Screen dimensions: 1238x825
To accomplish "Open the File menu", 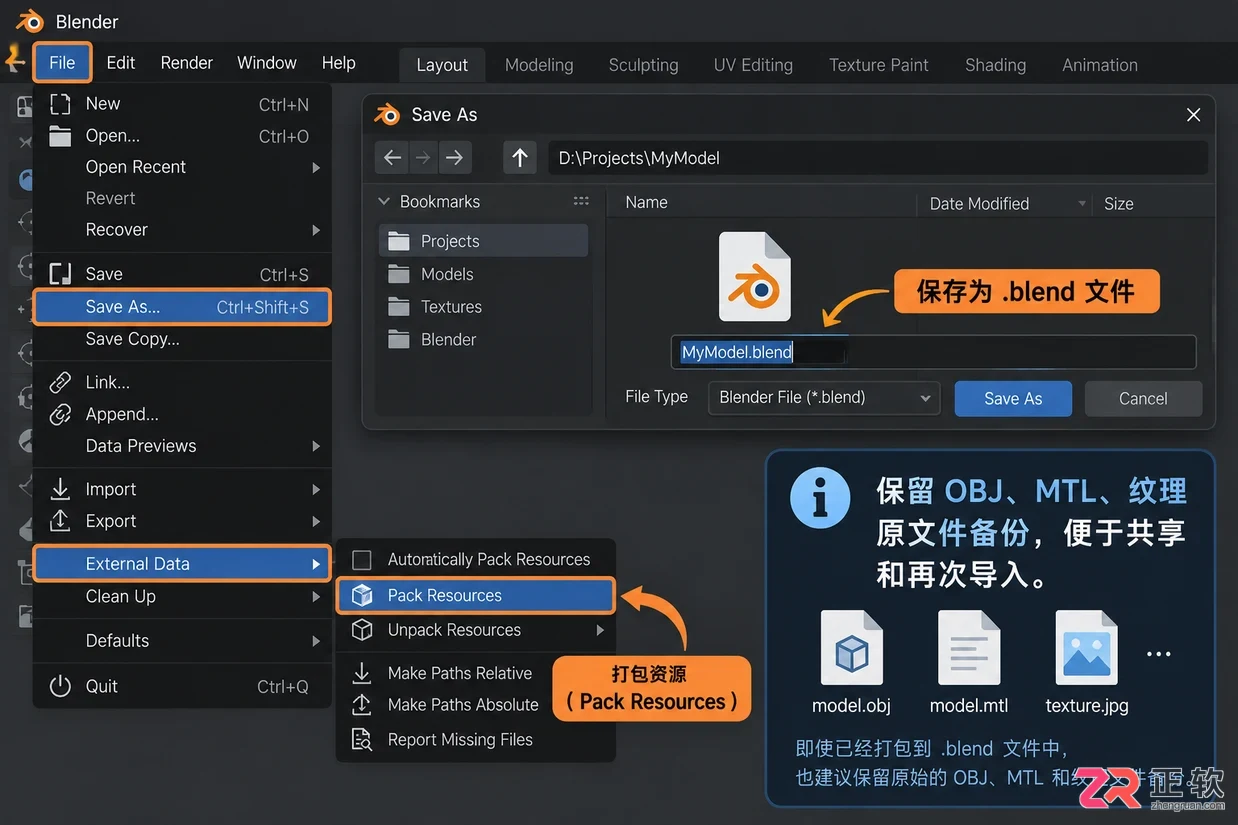I will (62, 62).
